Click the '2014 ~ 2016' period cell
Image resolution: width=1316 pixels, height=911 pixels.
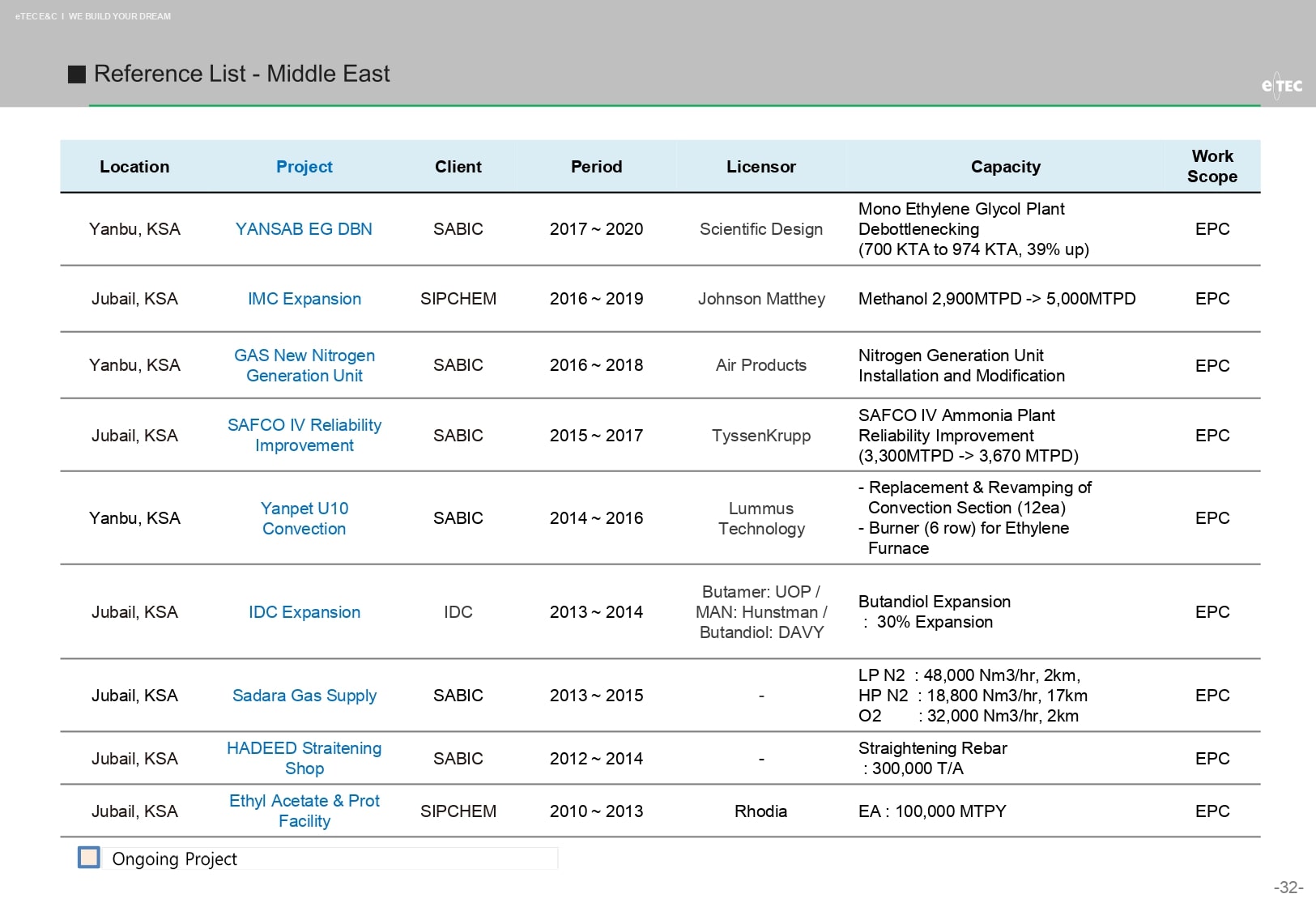(x=597, y=518)
